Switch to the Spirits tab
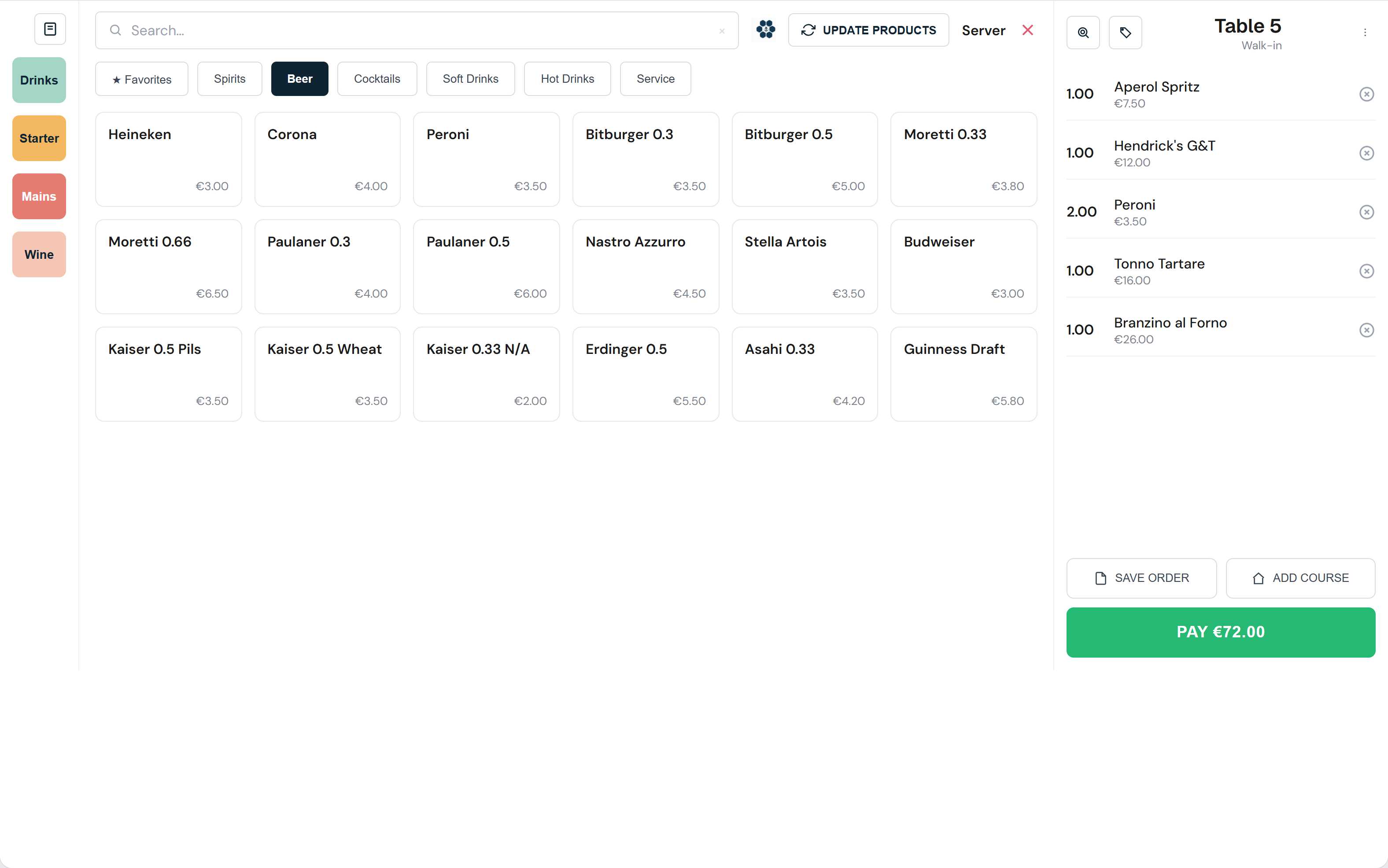Screen dimensions: 1388x868 [x=230, y=79]
